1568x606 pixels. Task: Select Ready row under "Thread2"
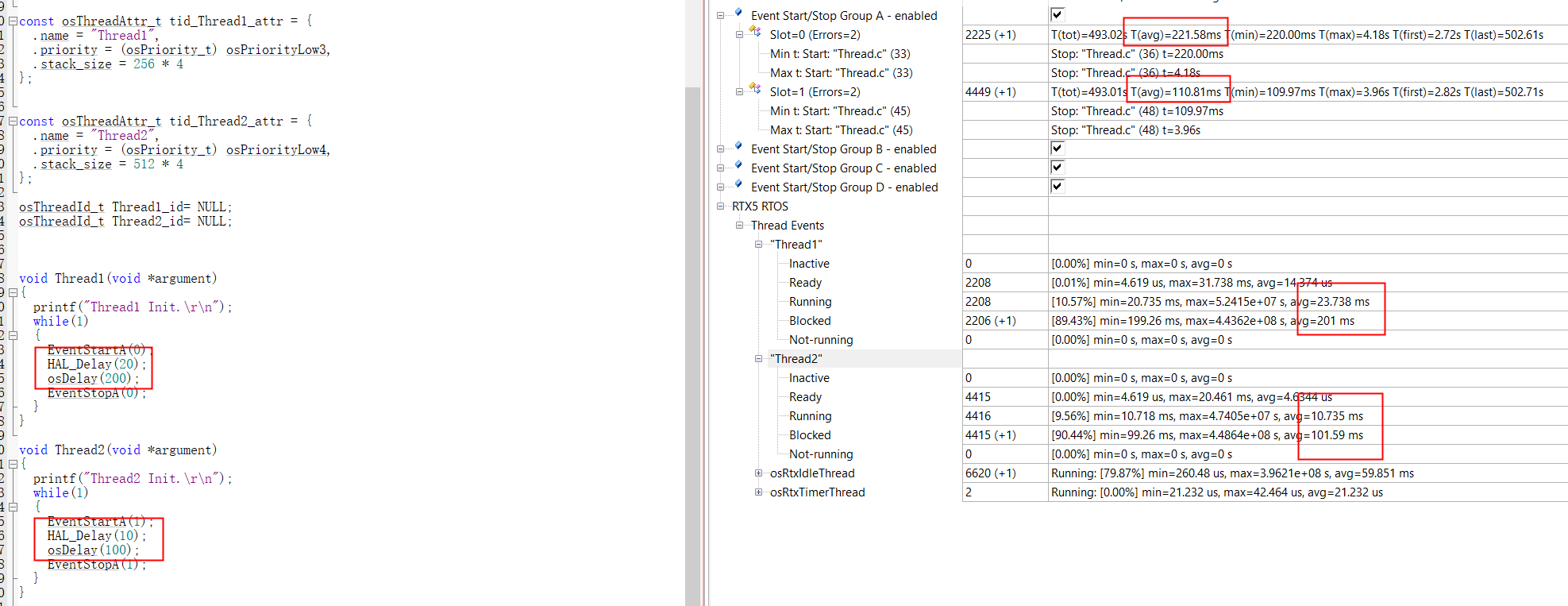click(805, 397)
